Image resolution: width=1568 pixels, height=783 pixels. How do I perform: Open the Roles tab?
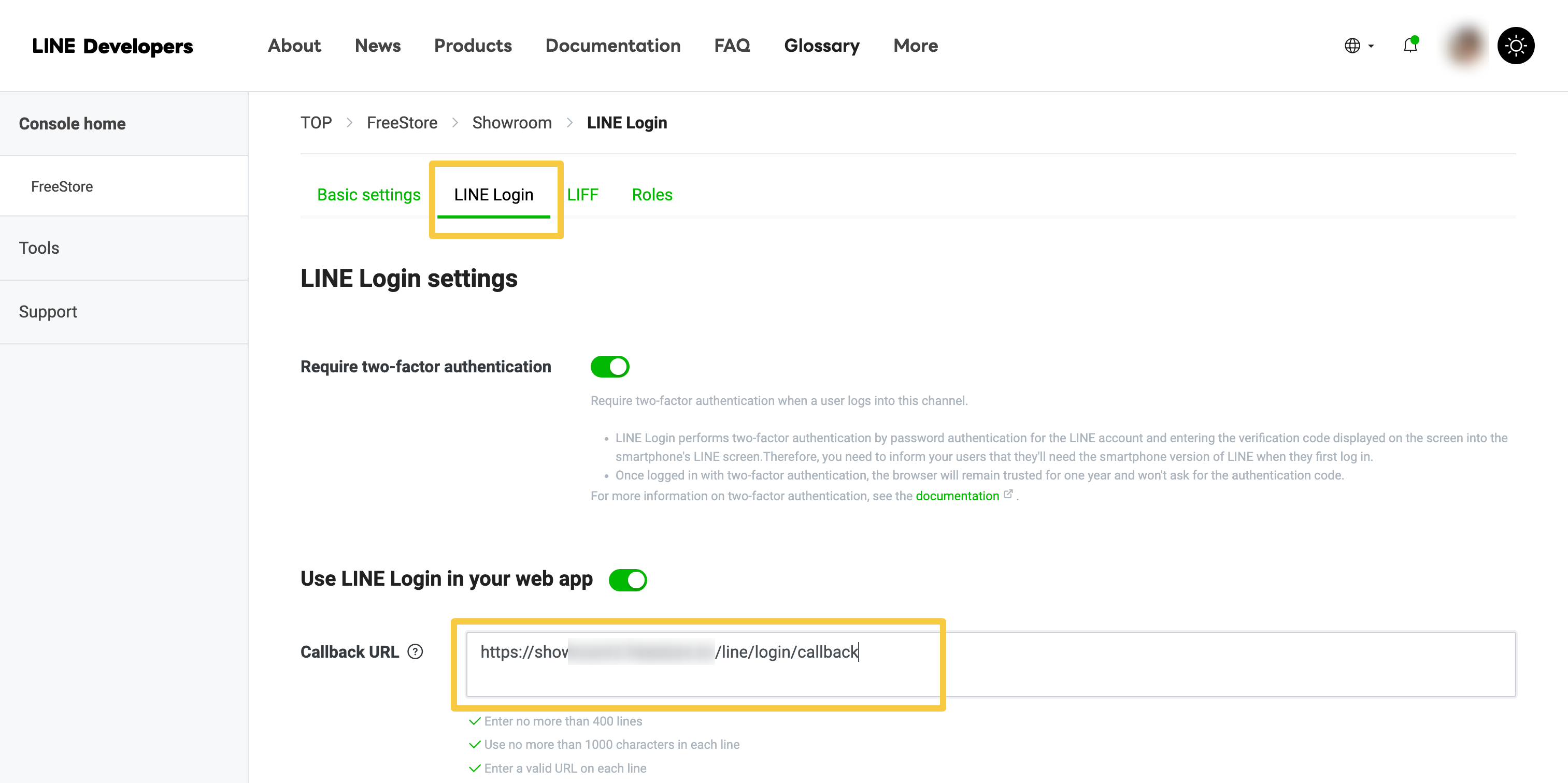click(651, 195)
